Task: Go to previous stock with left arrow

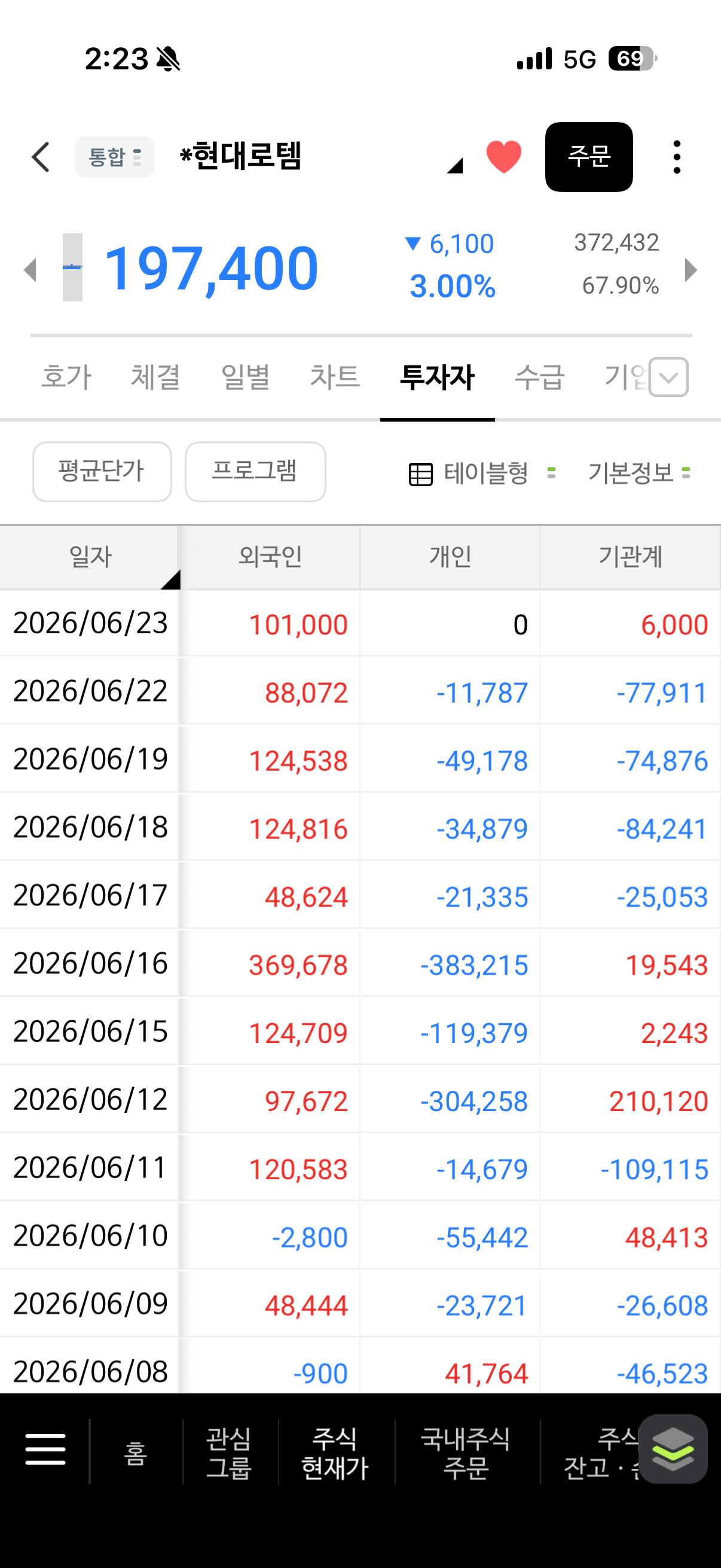Action: pos(30,270)
